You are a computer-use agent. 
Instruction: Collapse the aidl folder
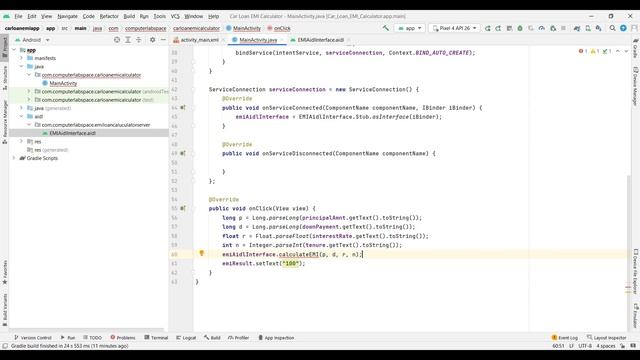tap(21, 116)
